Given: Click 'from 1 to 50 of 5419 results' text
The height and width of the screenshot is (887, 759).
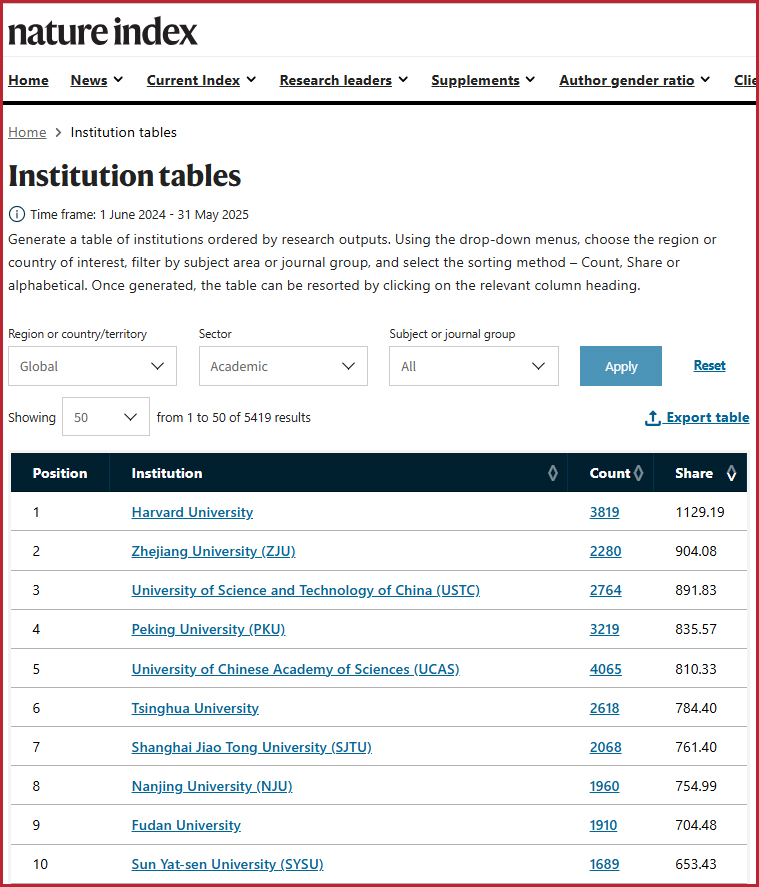Looking at the screenshot, I should 234,417.
